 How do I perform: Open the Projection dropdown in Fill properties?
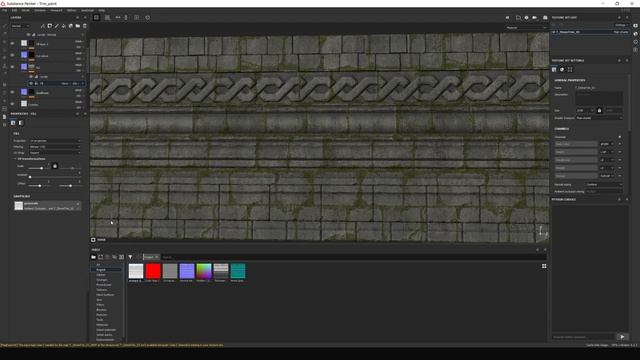point(55,141)
